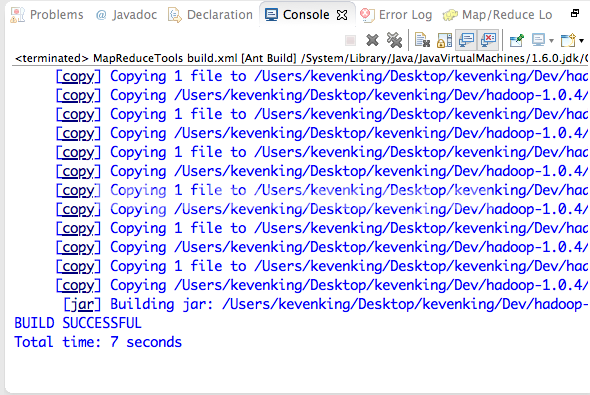Screen dimensions: 590x395
Task: Open the Javadoc tab
Action: click(126, 15)
